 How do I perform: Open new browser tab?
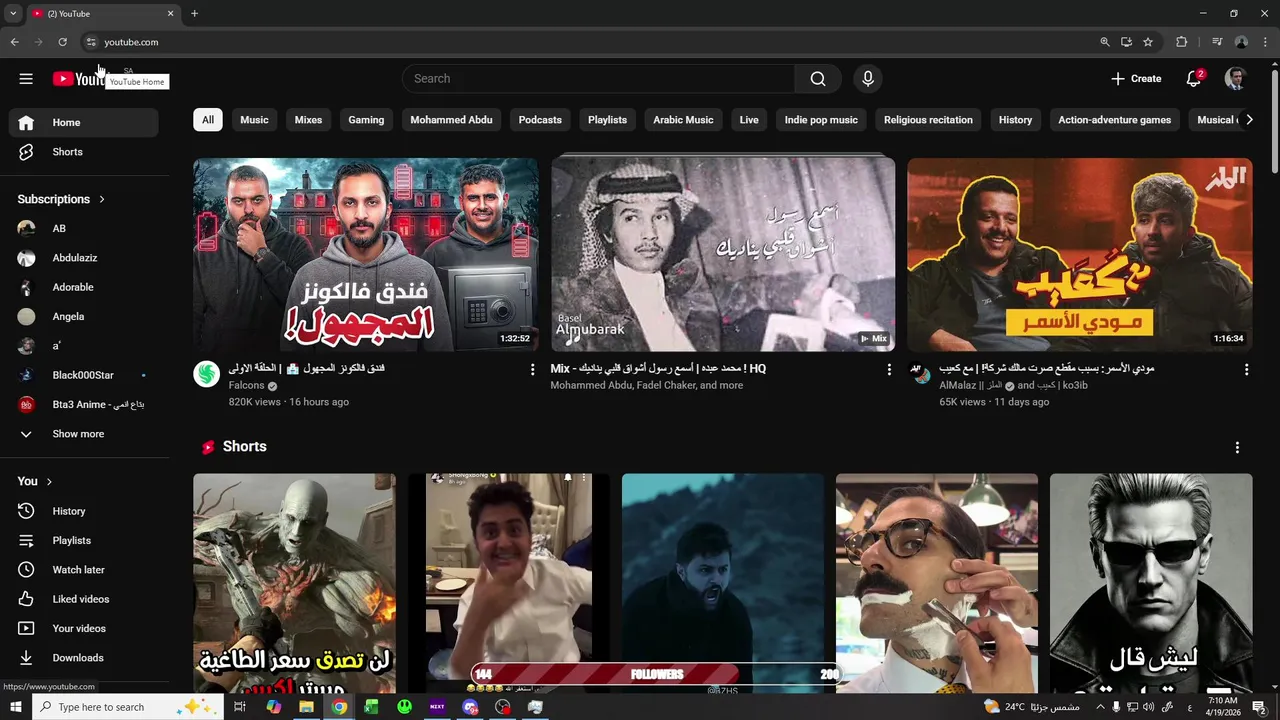coord(194,14)
